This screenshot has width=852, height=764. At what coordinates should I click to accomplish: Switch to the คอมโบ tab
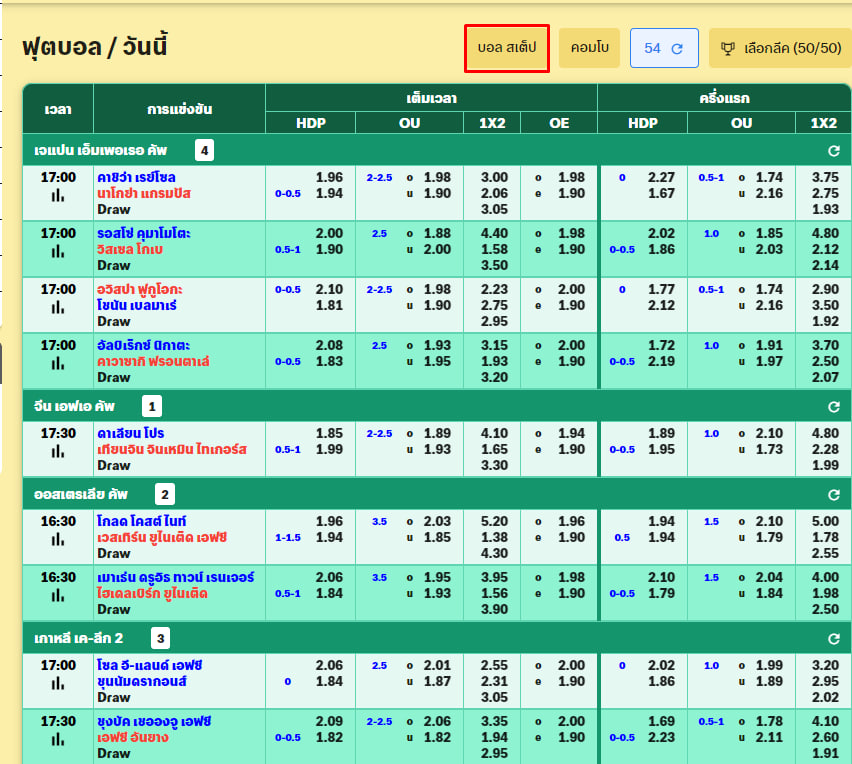pyautogui.click(x=589, y=48)
